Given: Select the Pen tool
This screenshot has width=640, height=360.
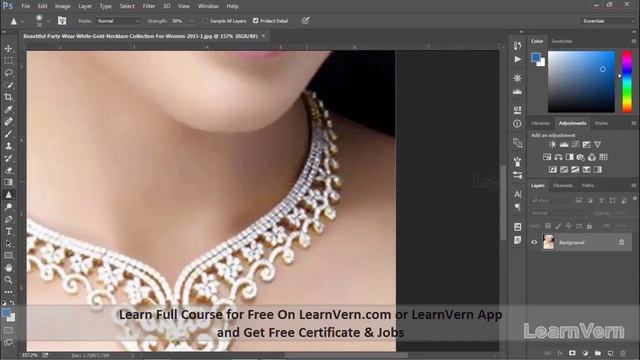Looking at the screenshot, I should tap(8, 219).
